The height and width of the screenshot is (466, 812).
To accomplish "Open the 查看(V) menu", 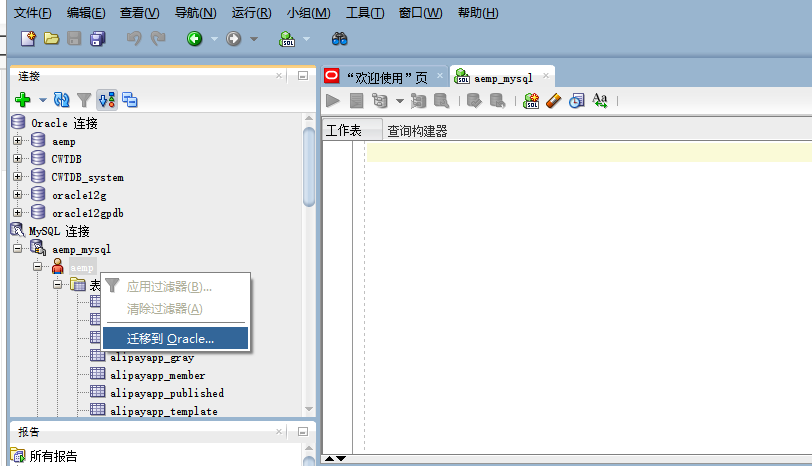I will point(140,12).
